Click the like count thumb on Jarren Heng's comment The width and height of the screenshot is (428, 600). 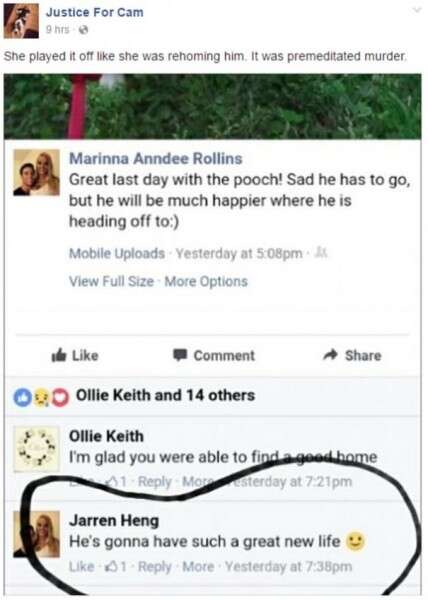(116, 566)
